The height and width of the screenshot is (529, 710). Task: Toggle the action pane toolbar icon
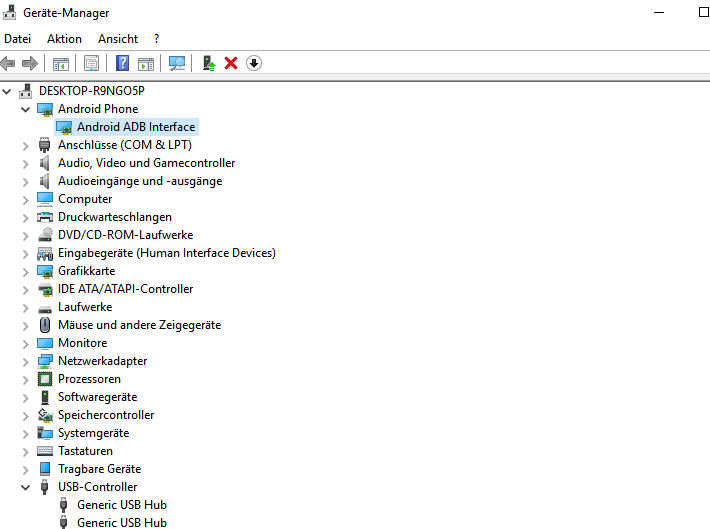(146, 64)
